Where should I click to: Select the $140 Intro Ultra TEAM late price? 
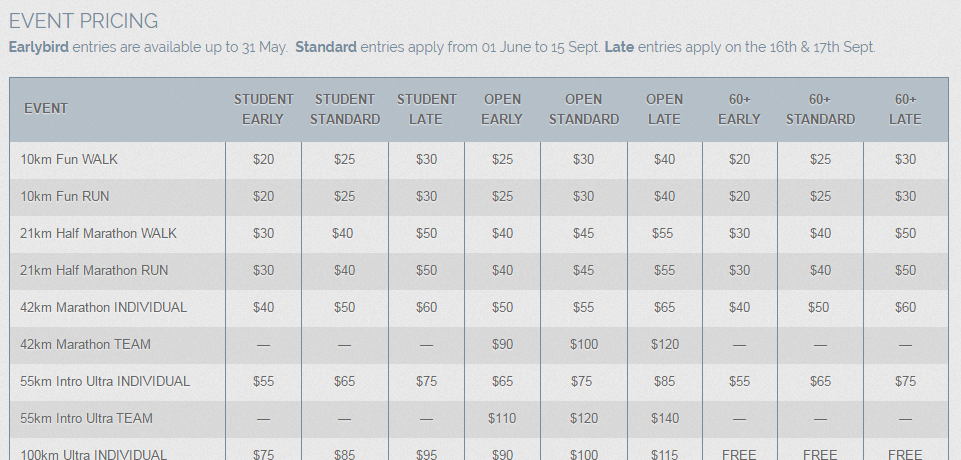pos(664,418)
